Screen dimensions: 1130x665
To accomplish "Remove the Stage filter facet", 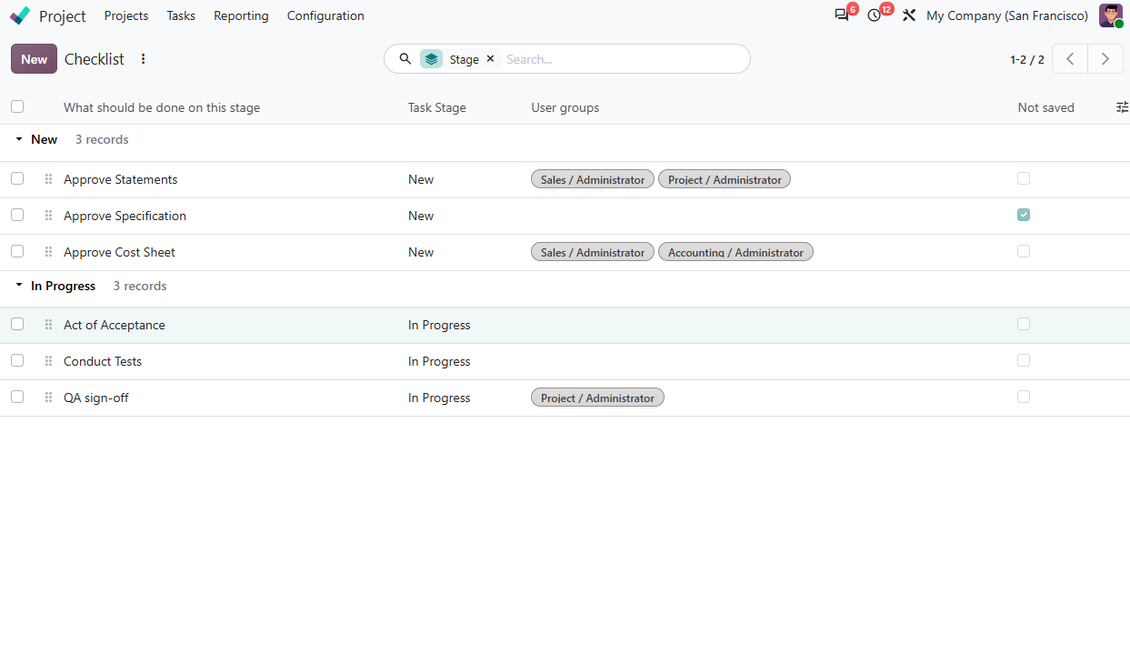I will coord(490,59).
